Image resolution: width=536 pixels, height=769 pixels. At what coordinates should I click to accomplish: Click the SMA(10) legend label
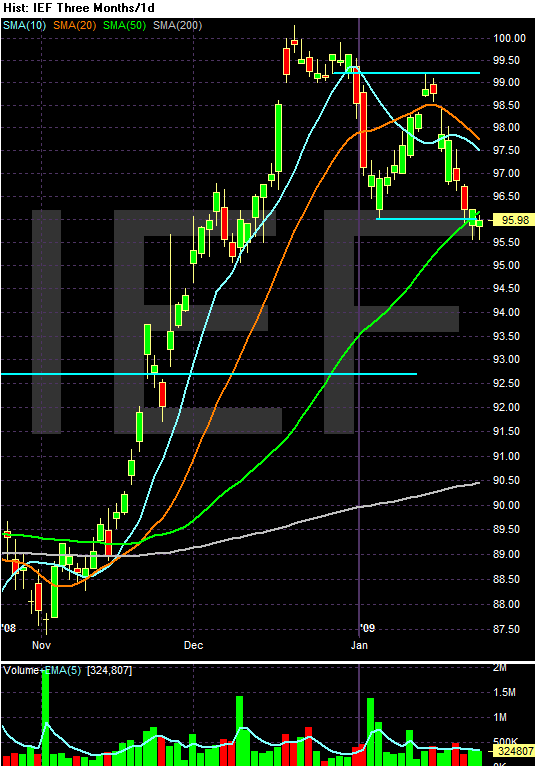click(24, 26)
